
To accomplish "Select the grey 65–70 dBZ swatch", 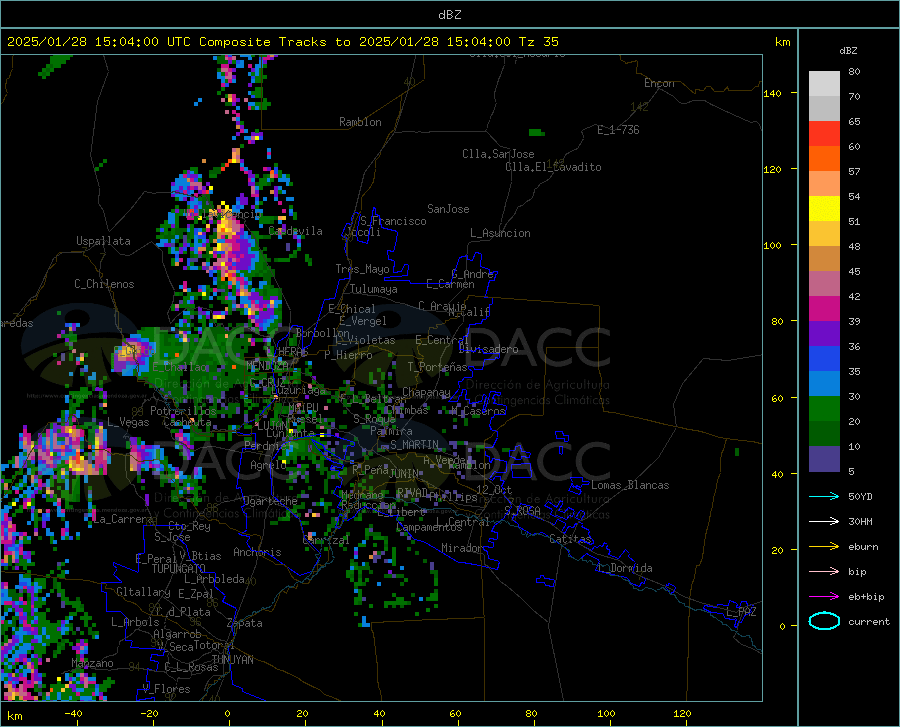I will click(824, 109).
